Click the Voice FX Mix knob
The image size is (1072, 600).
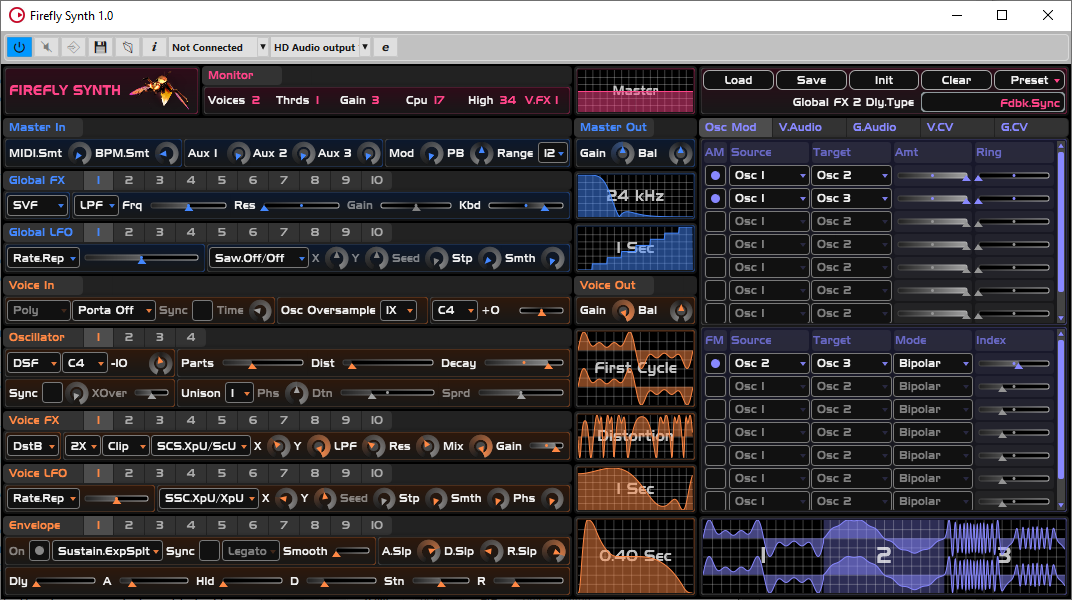click(x=481, y=446)
